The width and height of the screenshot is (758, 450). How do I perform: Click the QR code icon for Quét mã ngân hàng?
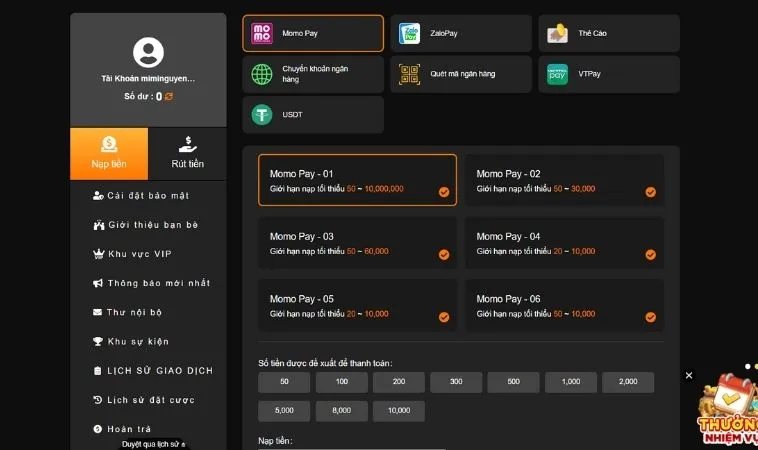click(x=409, y=74)
